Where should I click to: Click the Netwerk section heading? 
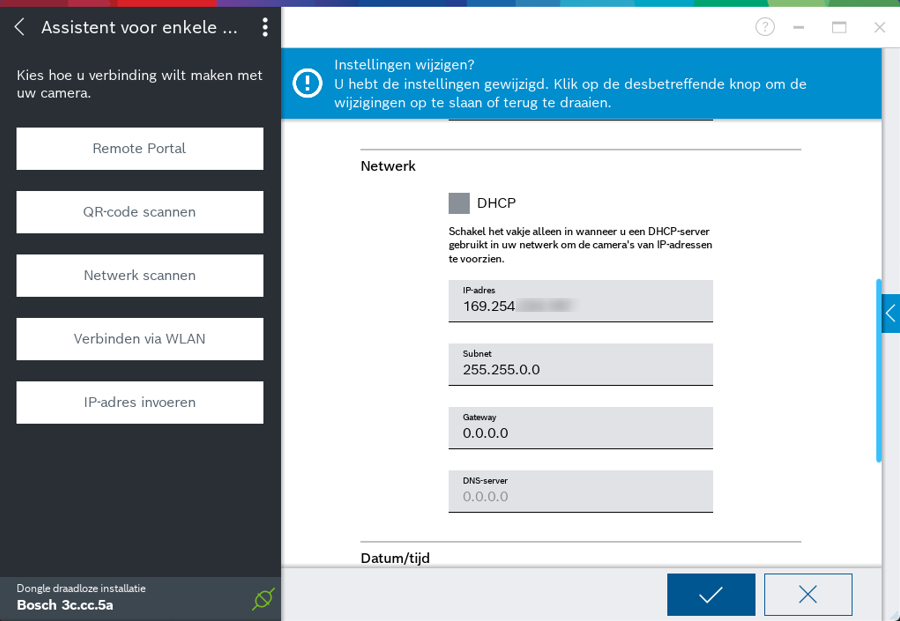click(388, 166)
